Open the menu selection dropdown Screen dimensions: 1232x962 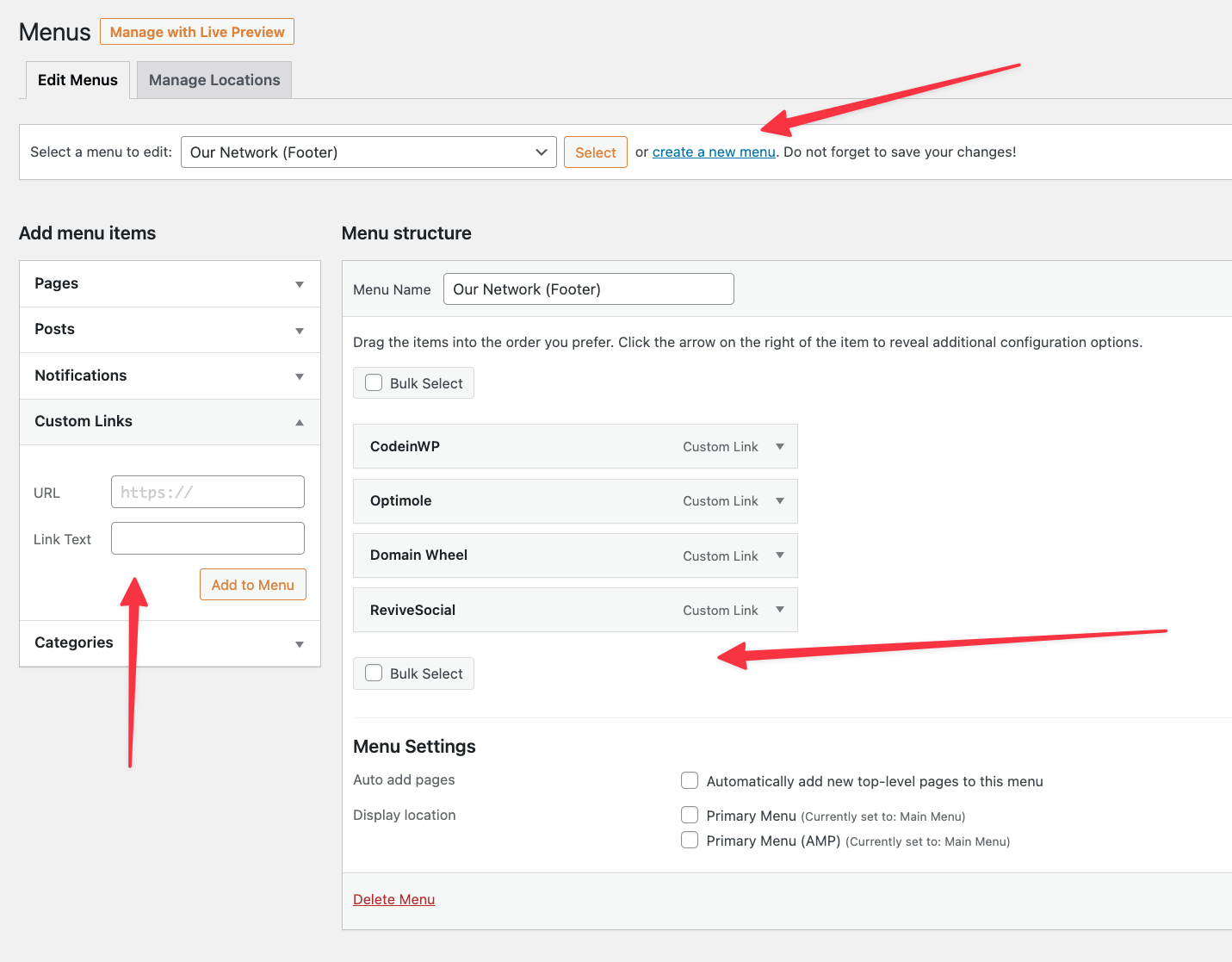368,152
